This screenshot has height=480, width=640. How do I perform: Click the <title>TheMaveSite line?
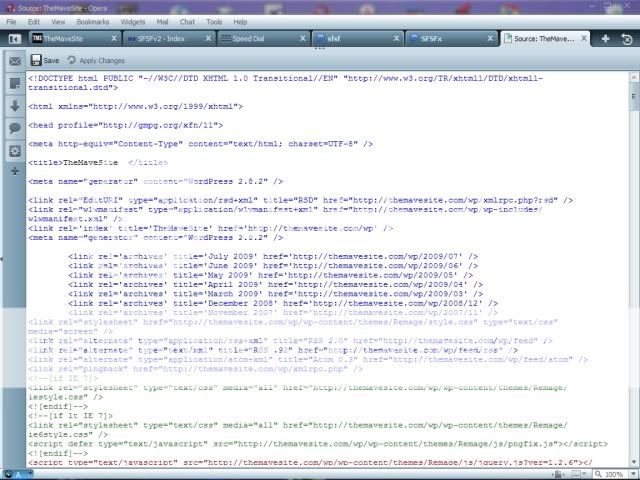point(98,162)
